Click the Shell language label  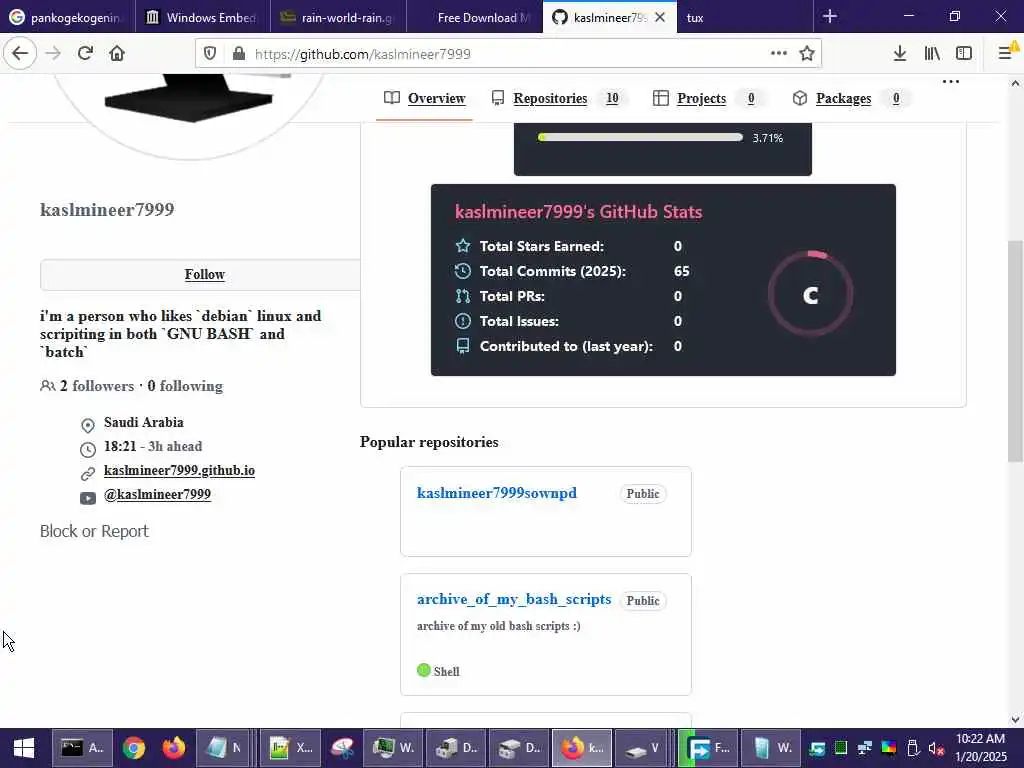[447, 671]
